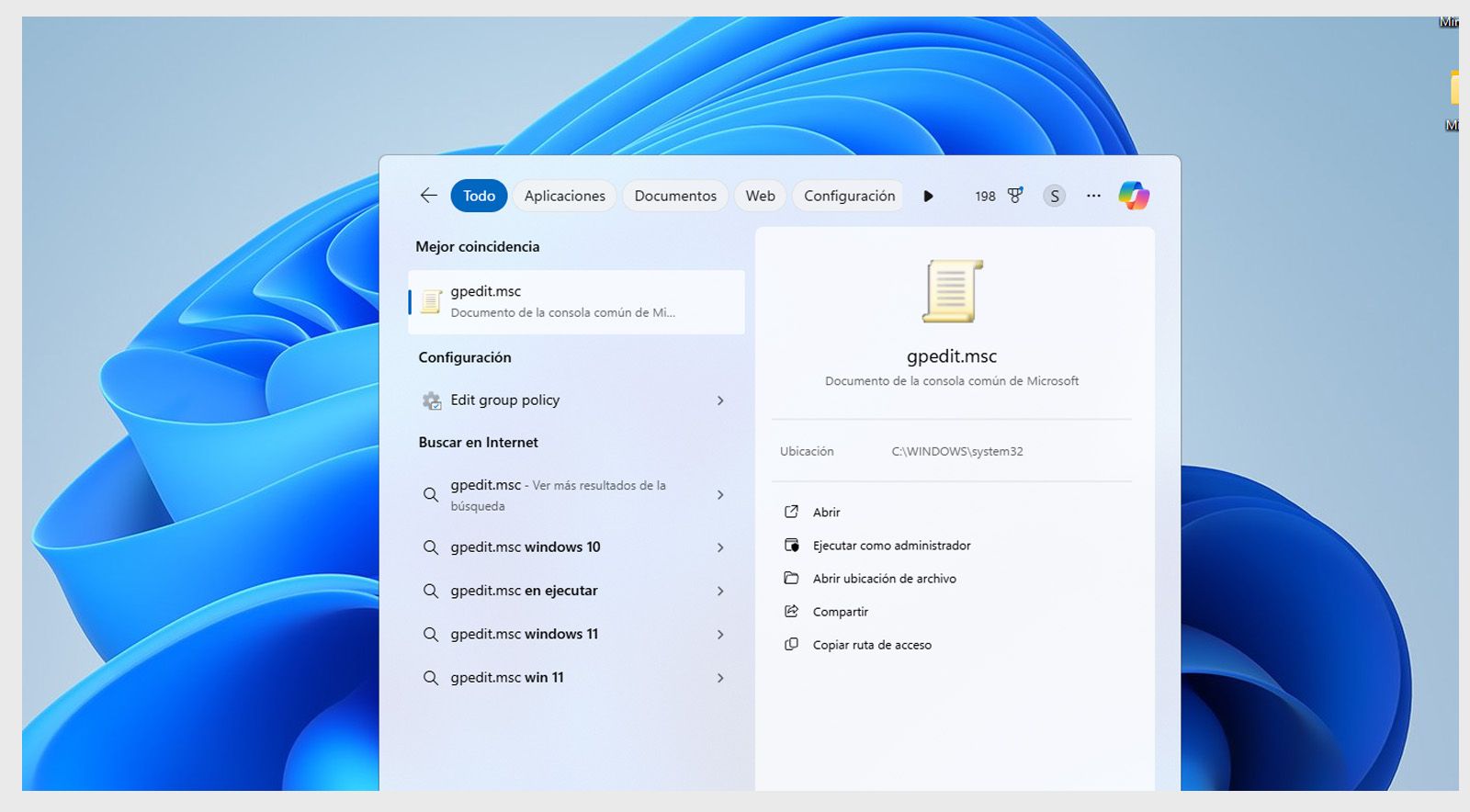This screenshot has height=812, width=1470.
Task: Expand chevron for gpedit.msc windows 11
Action: [720, 635]
